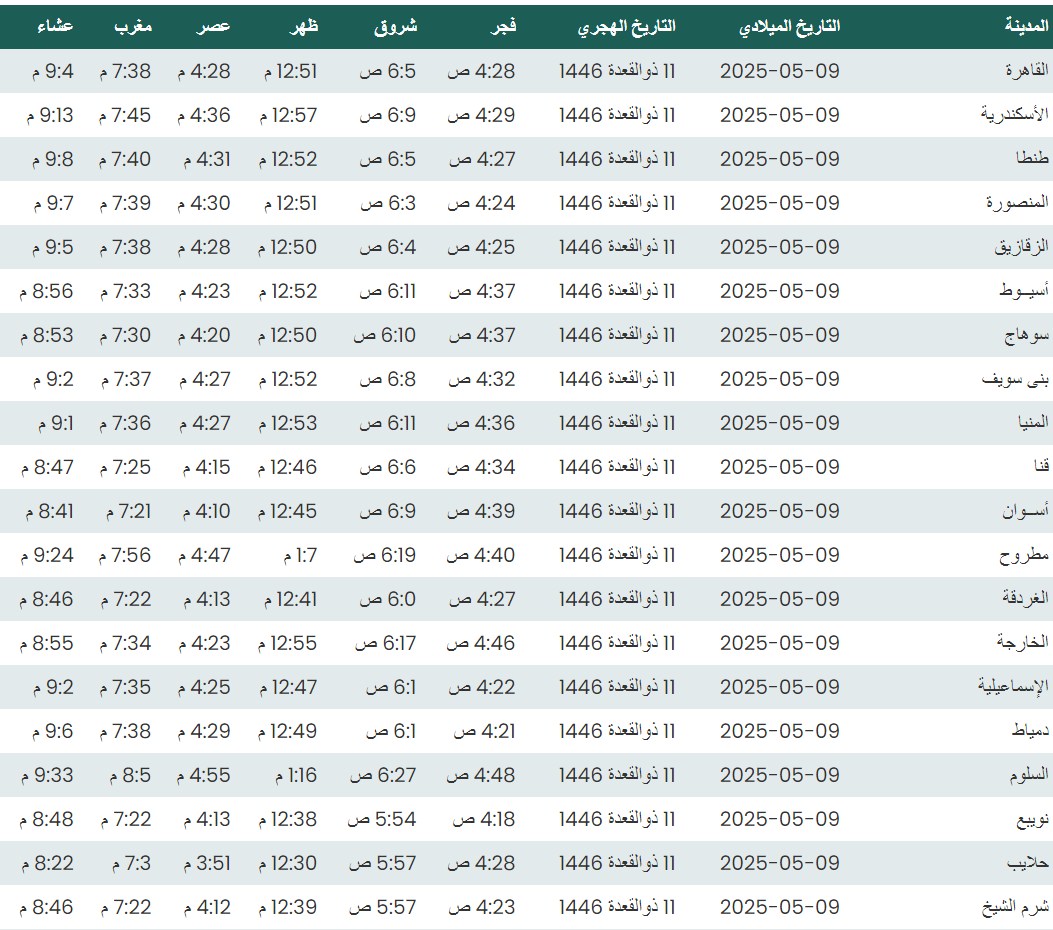Select the الأسكندرية city row label
Image resolution: width=1053 pixels, height=930 pixels.
[1014, 115]
